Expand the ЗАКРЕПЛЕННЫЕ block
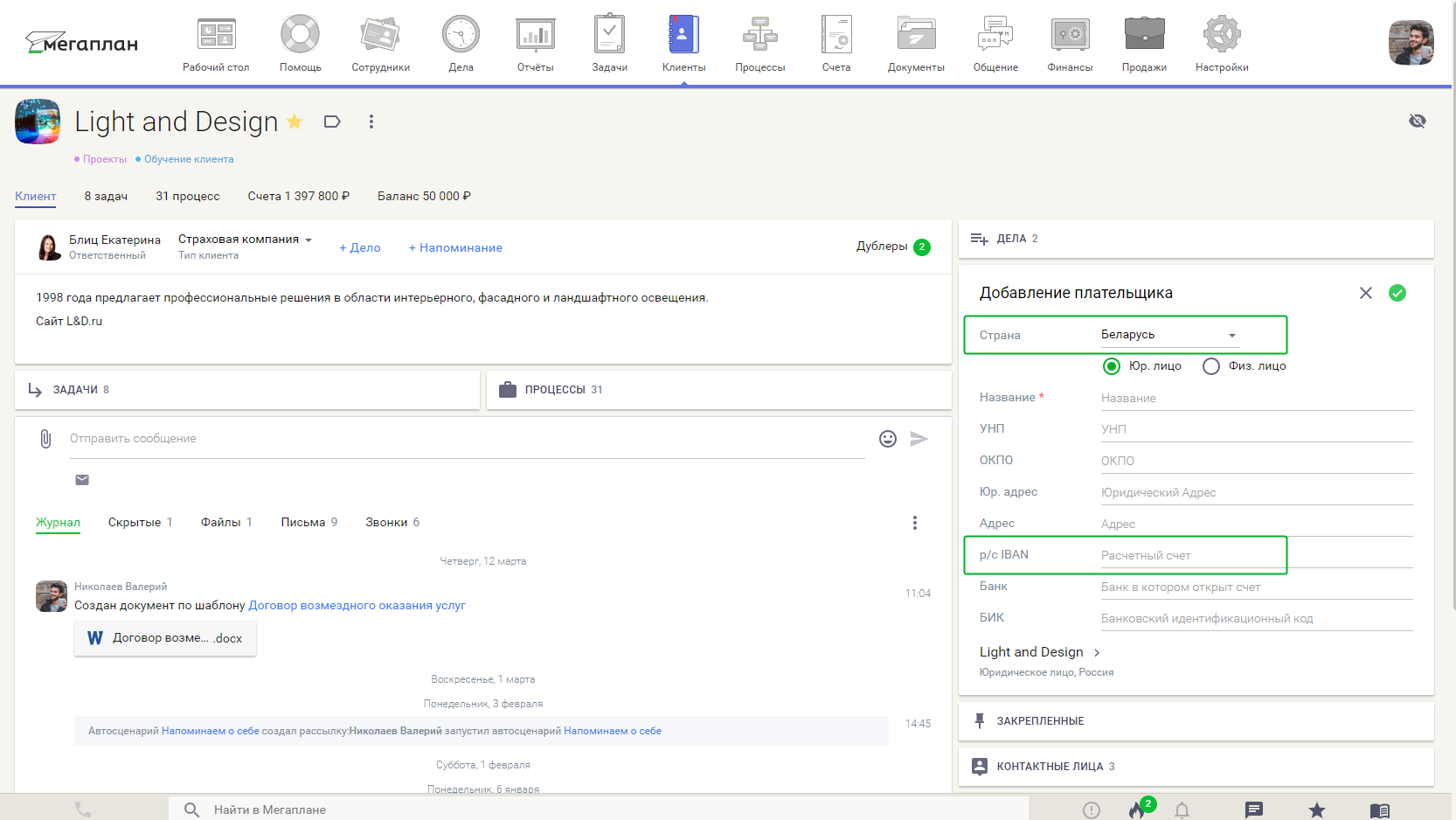The height and width of the screenshot is (820, 1456). [1196, 721]
